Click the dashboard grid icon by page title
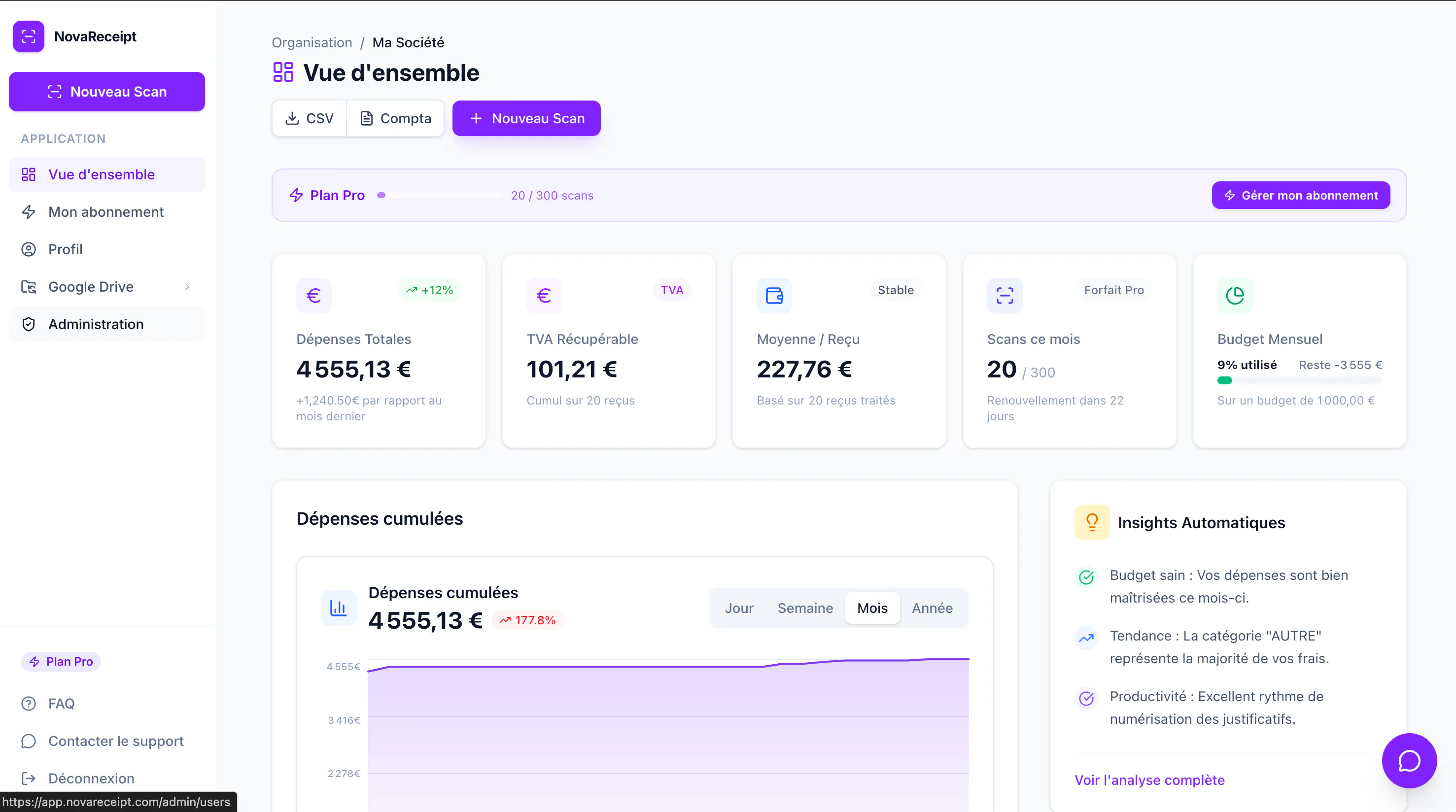 click(283, 72)
